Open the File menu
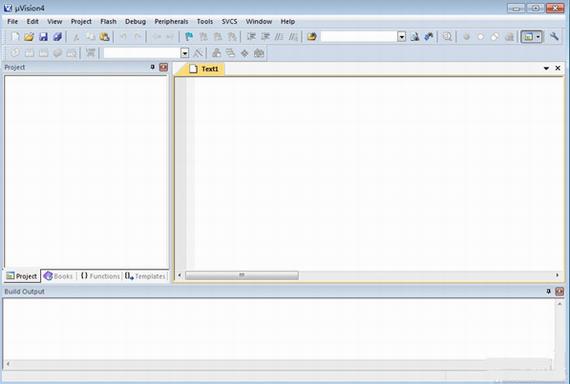The width and height of the screenshot is (570, 384). [12, 21]
